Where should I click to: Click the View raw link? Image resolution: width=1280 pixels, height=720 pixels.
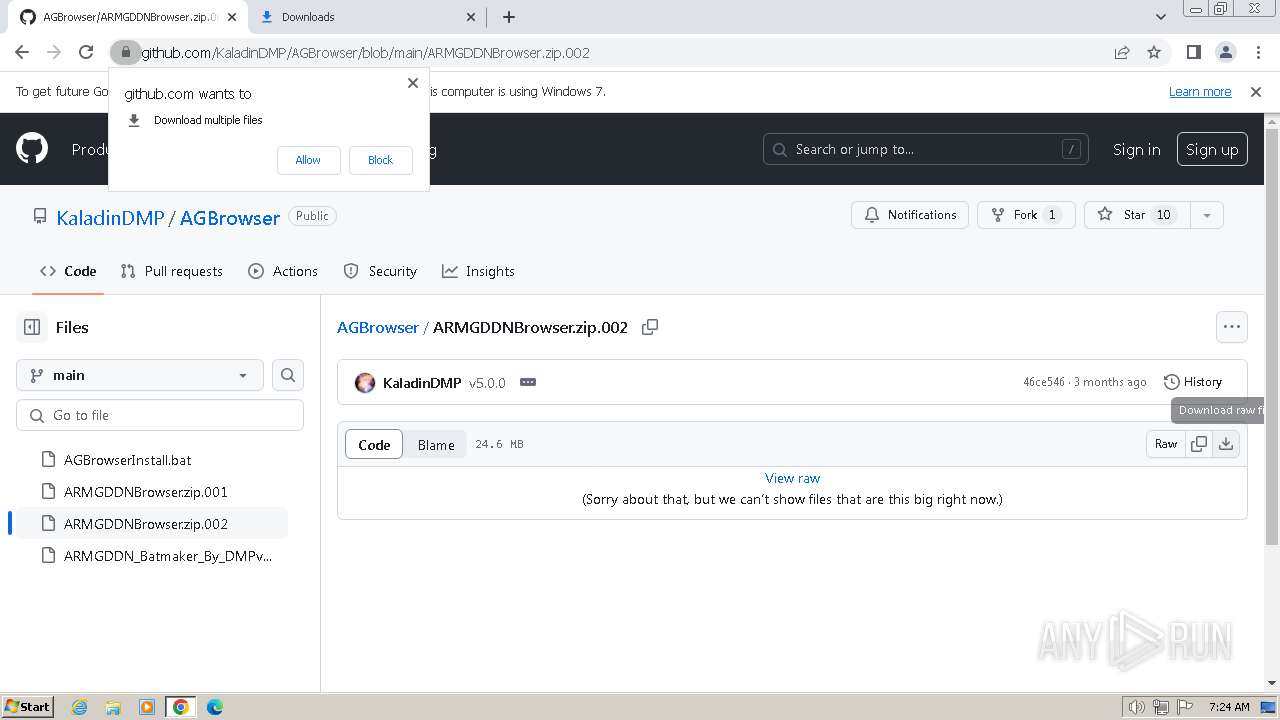[792, 478]
